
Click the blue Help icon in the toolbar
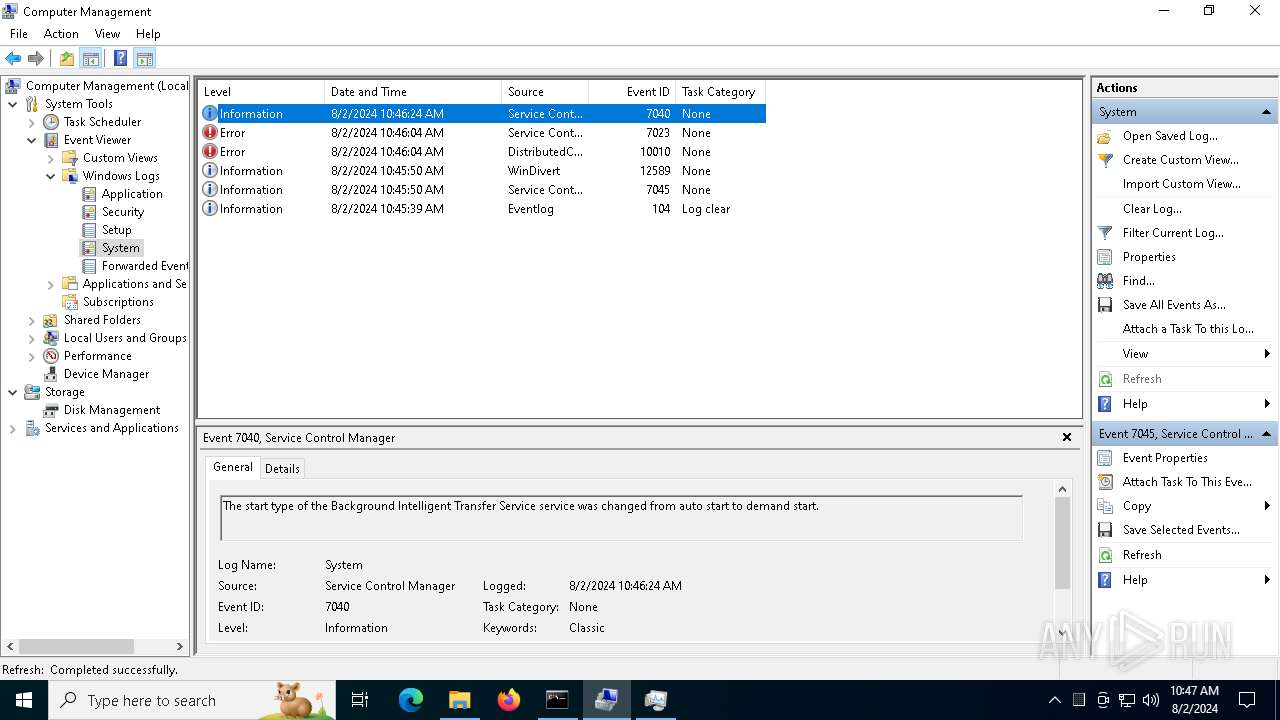point(120,58)
